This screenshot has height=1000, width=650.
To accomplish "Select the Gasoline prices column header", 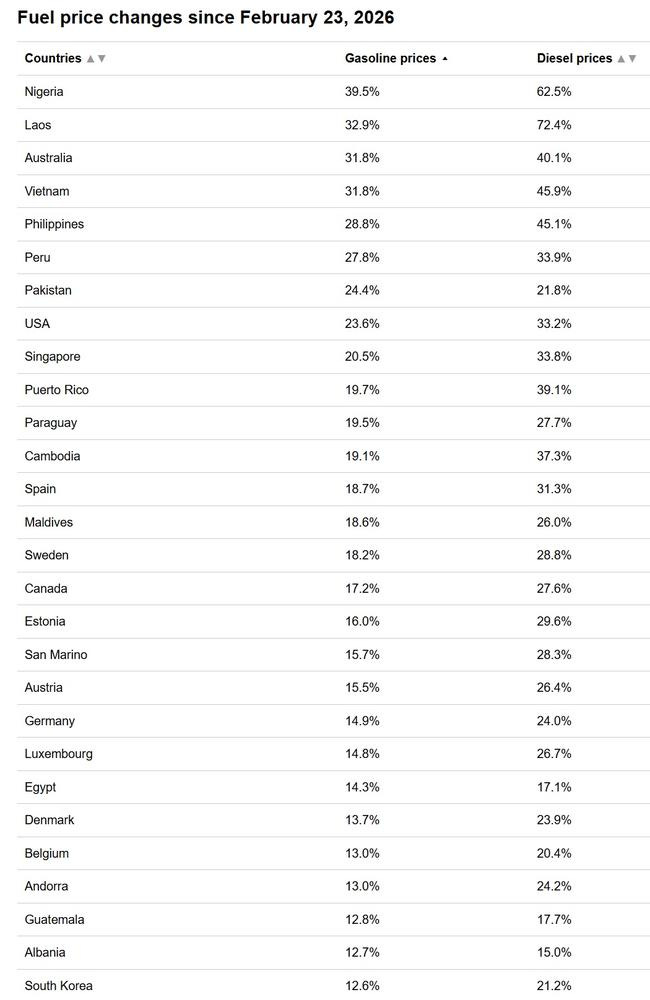I will click(x=389, y=58).
